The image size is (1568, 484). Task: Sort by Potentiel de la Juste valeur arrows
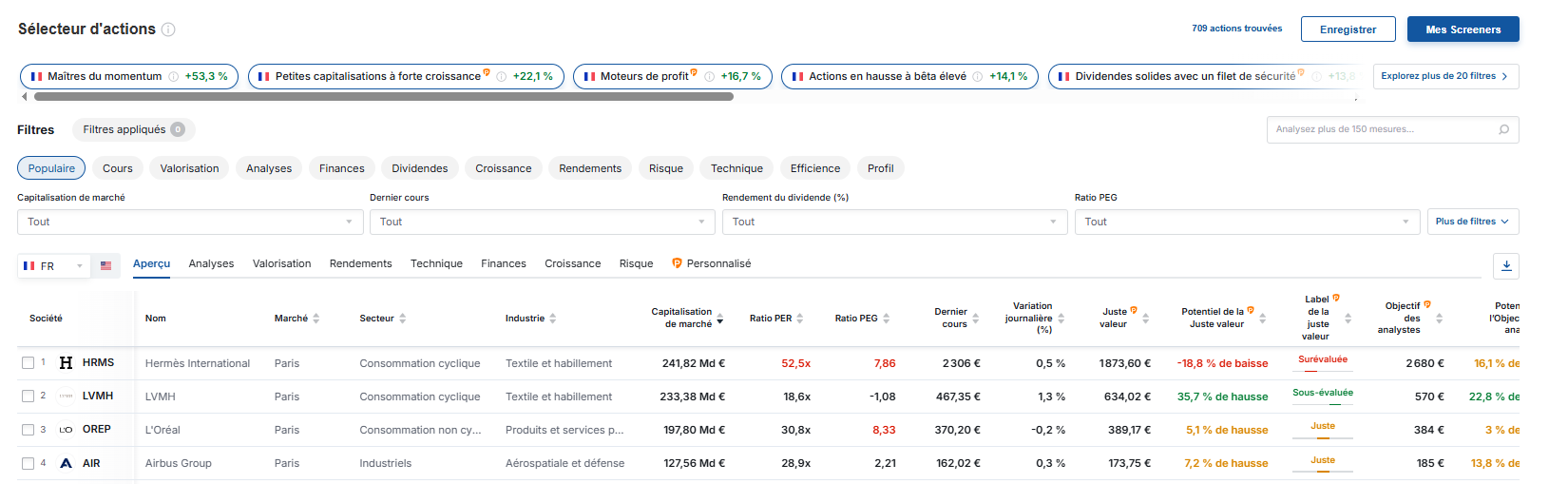[x=1263, y=319]
